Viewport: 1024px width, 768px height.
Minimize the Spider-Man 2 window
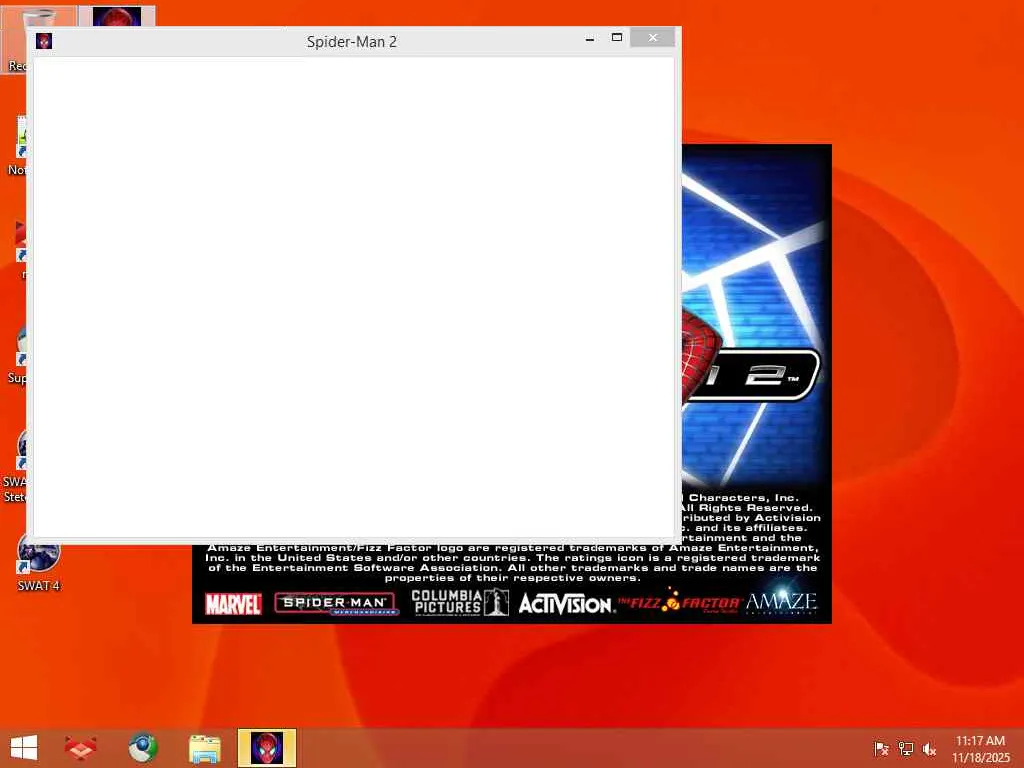590,39
